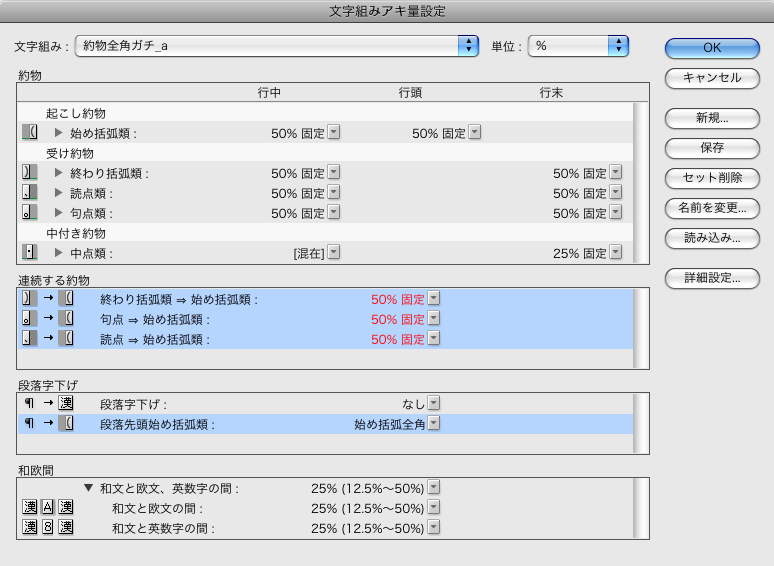Open 終わり括弧類 行中 value dropdown

pyautogui.click(x=334, y=172)
